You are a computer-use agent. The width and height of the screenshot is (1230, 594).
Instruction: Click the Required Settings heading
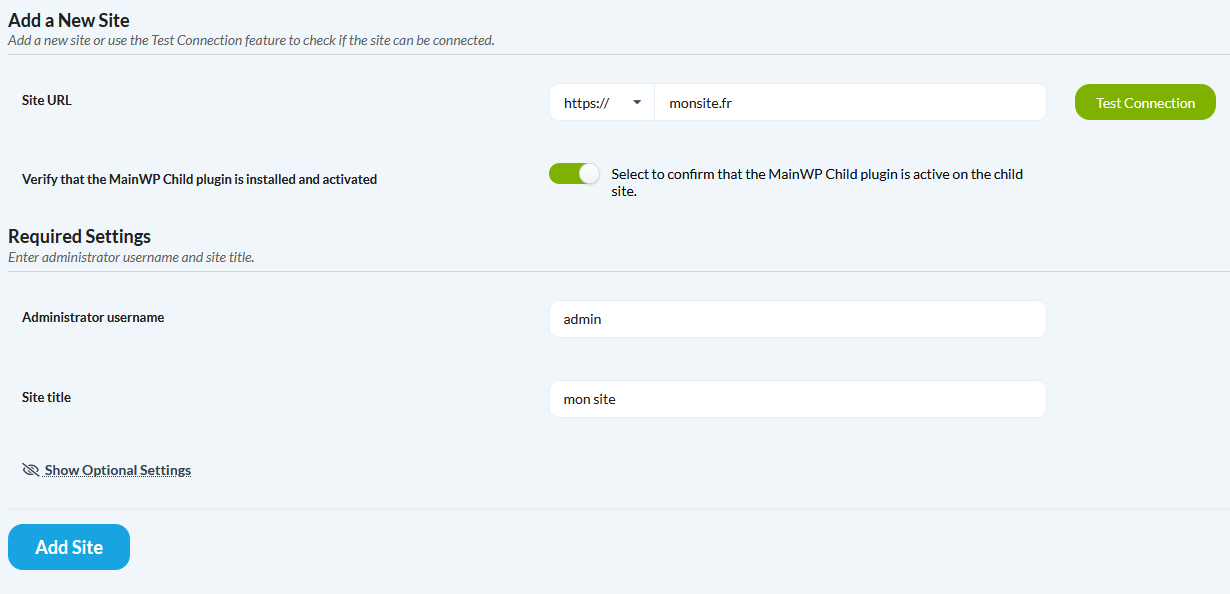[x=79, y=237]
